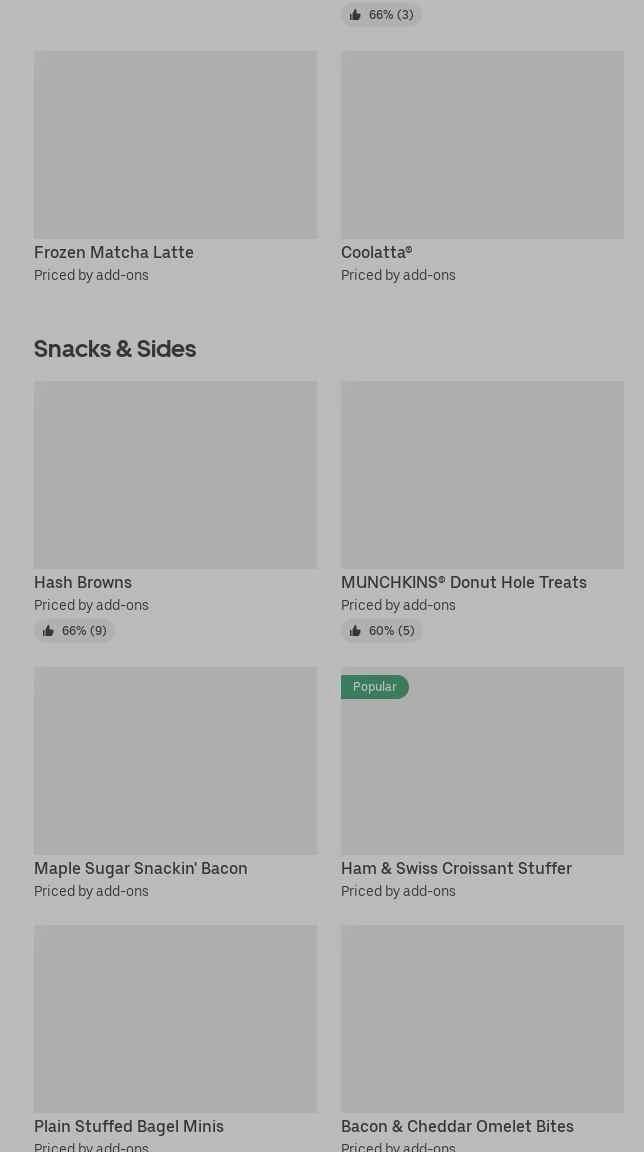Select Ham & Swiss Croissant Stuffer name
Screen dimensions: 644x1152
[x=456, y=869]
